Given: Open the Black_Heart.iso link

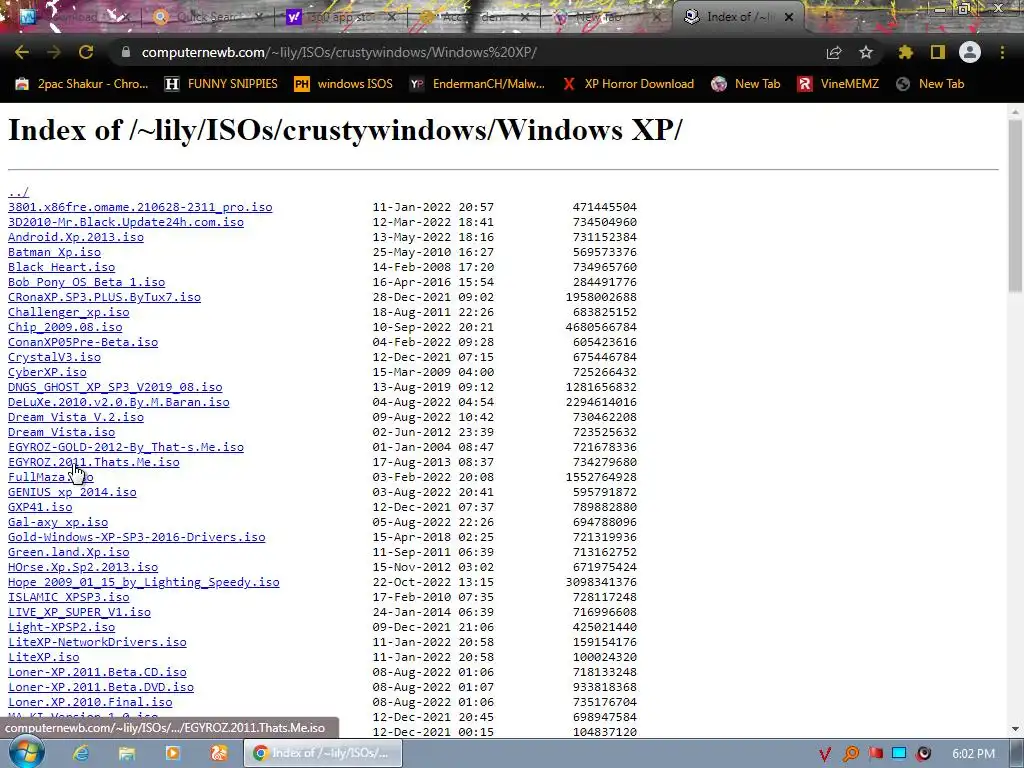Looking at the screenshot, I should [61, 267].
